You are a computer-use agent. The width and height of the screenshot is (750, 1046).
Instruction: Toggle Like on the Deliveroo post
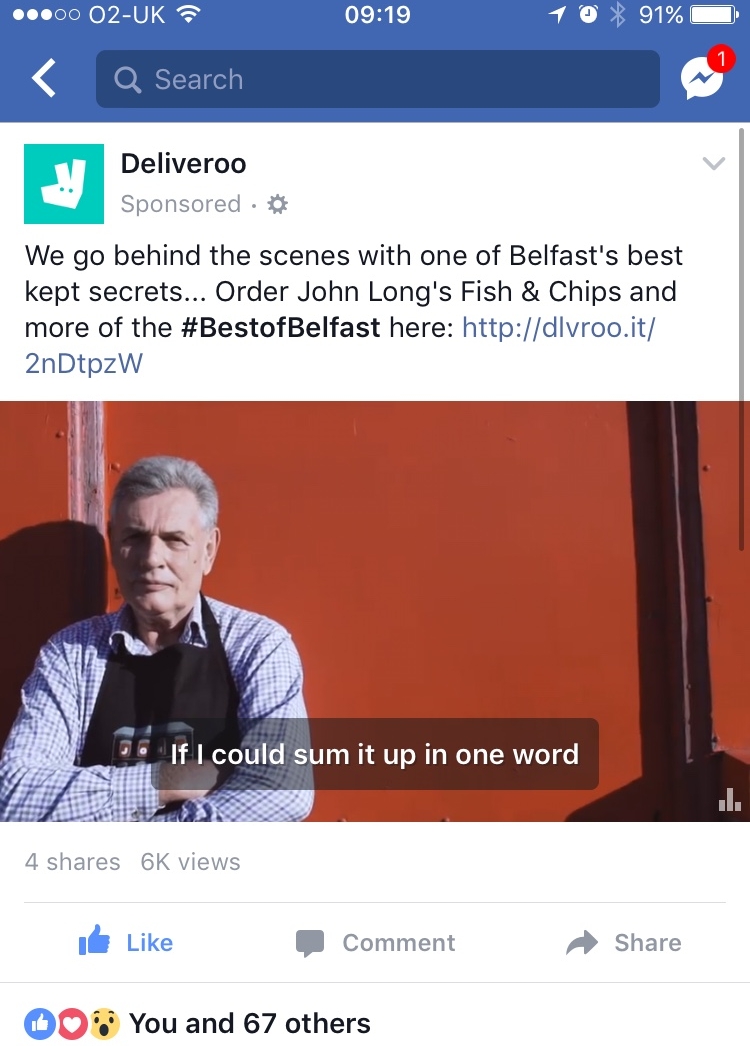point(125,942)
